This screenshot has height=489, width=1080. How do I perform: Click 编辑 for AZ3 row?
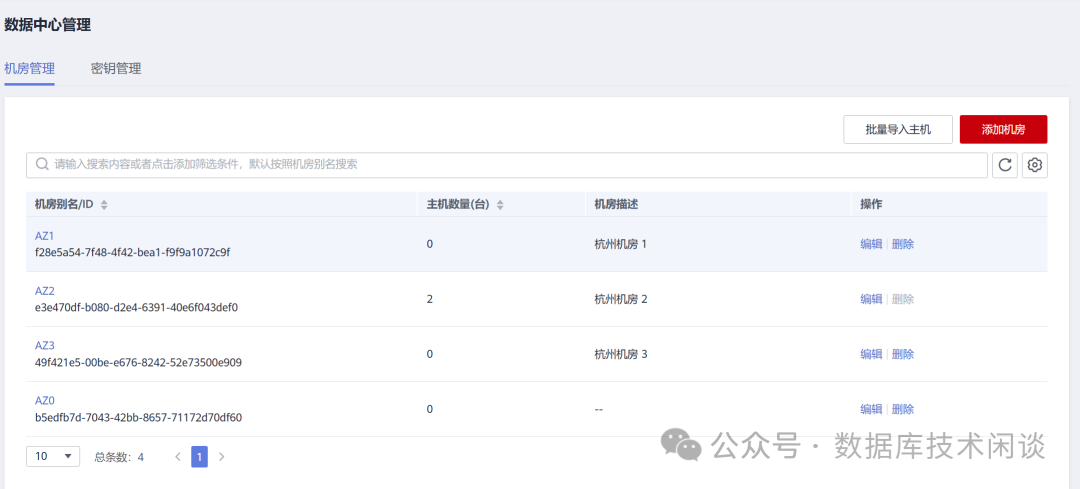point(871,354)
